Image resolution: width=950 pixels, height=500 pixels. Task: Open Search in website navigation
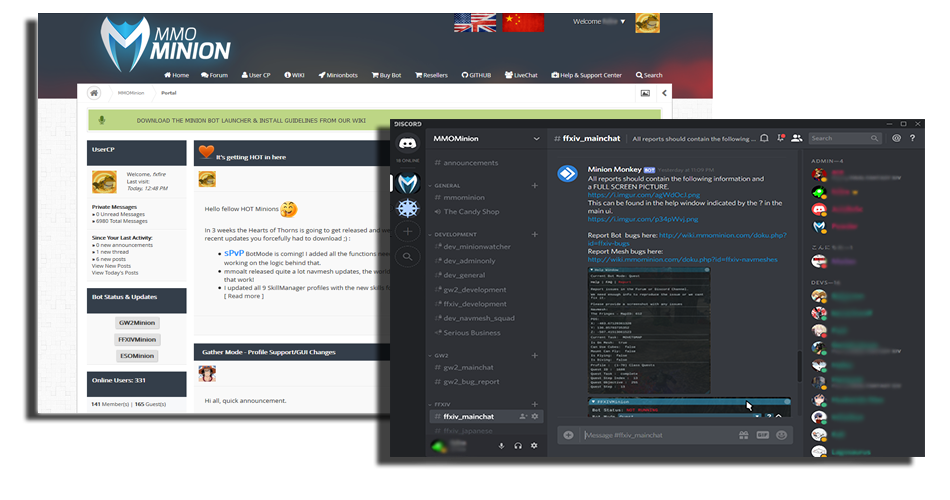(x=649, y=75)
